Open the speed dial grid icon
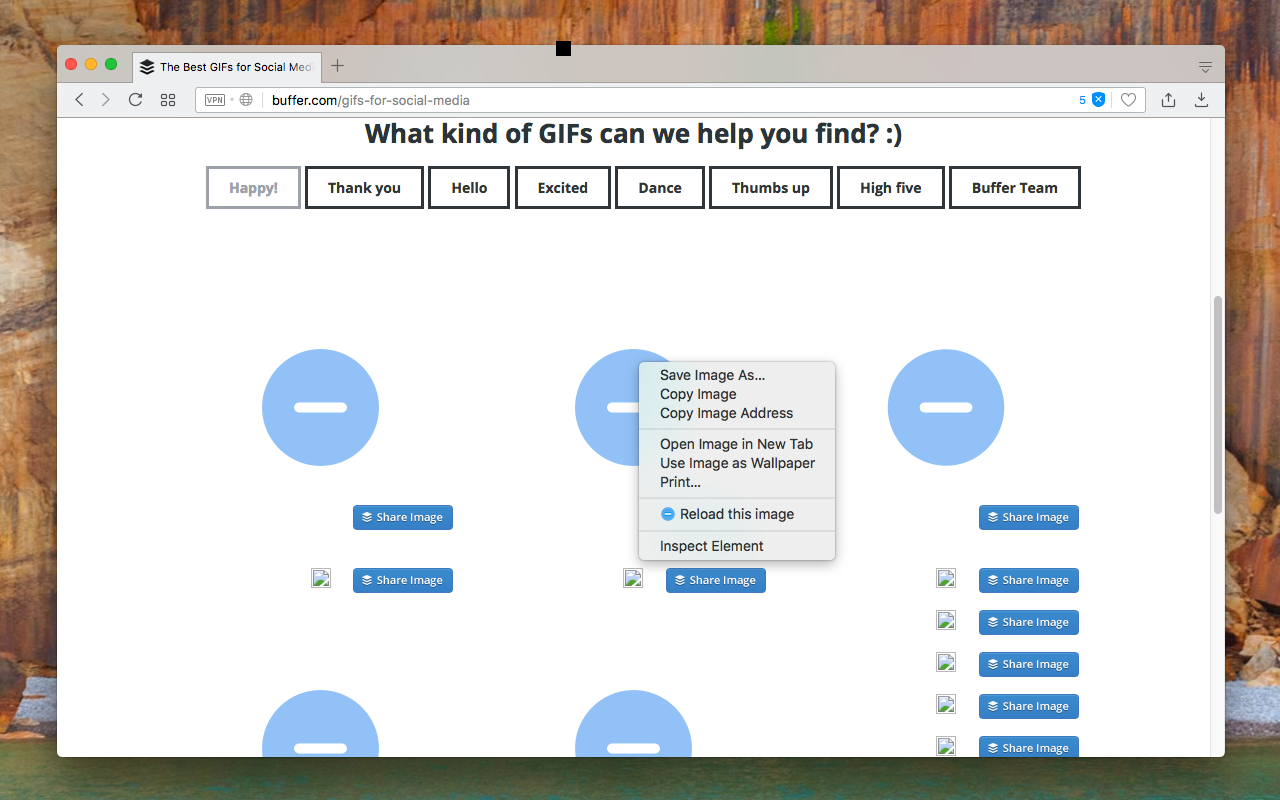This screenshot has height=800, width=1280. [167, 100]
